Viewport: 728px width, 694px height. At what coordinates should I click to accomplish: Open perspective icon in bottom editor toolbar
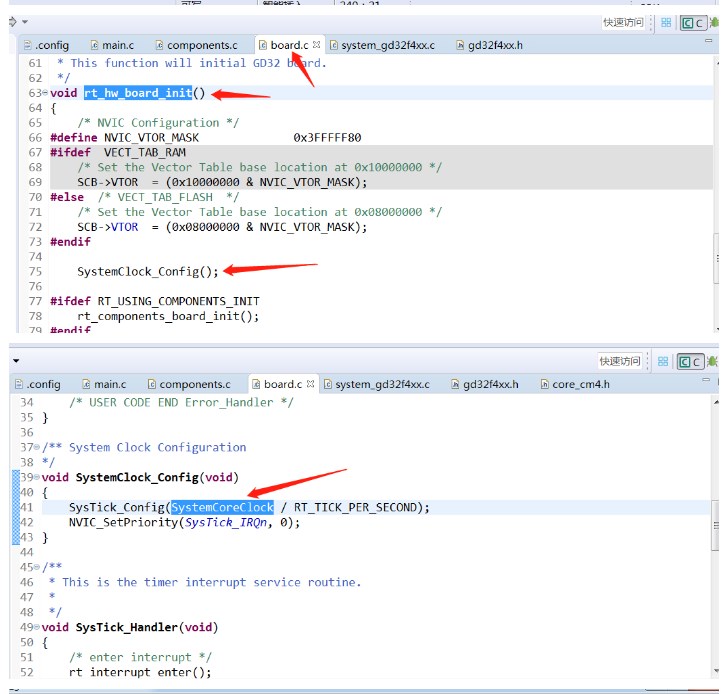tap(663, 361)
